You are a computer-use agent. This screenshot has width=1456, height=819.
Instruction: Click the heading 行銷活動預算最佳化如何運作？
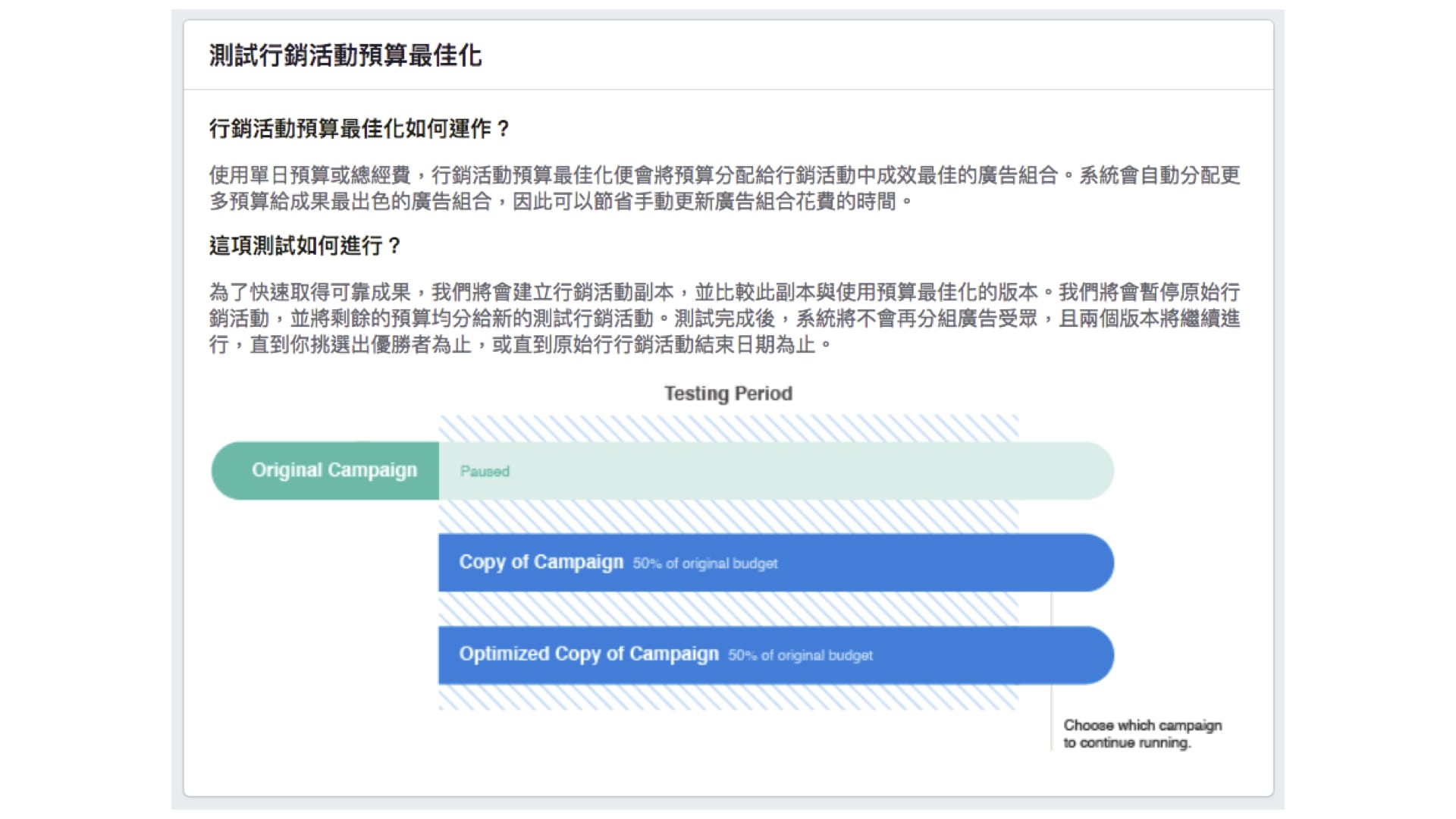coord(359,129)
